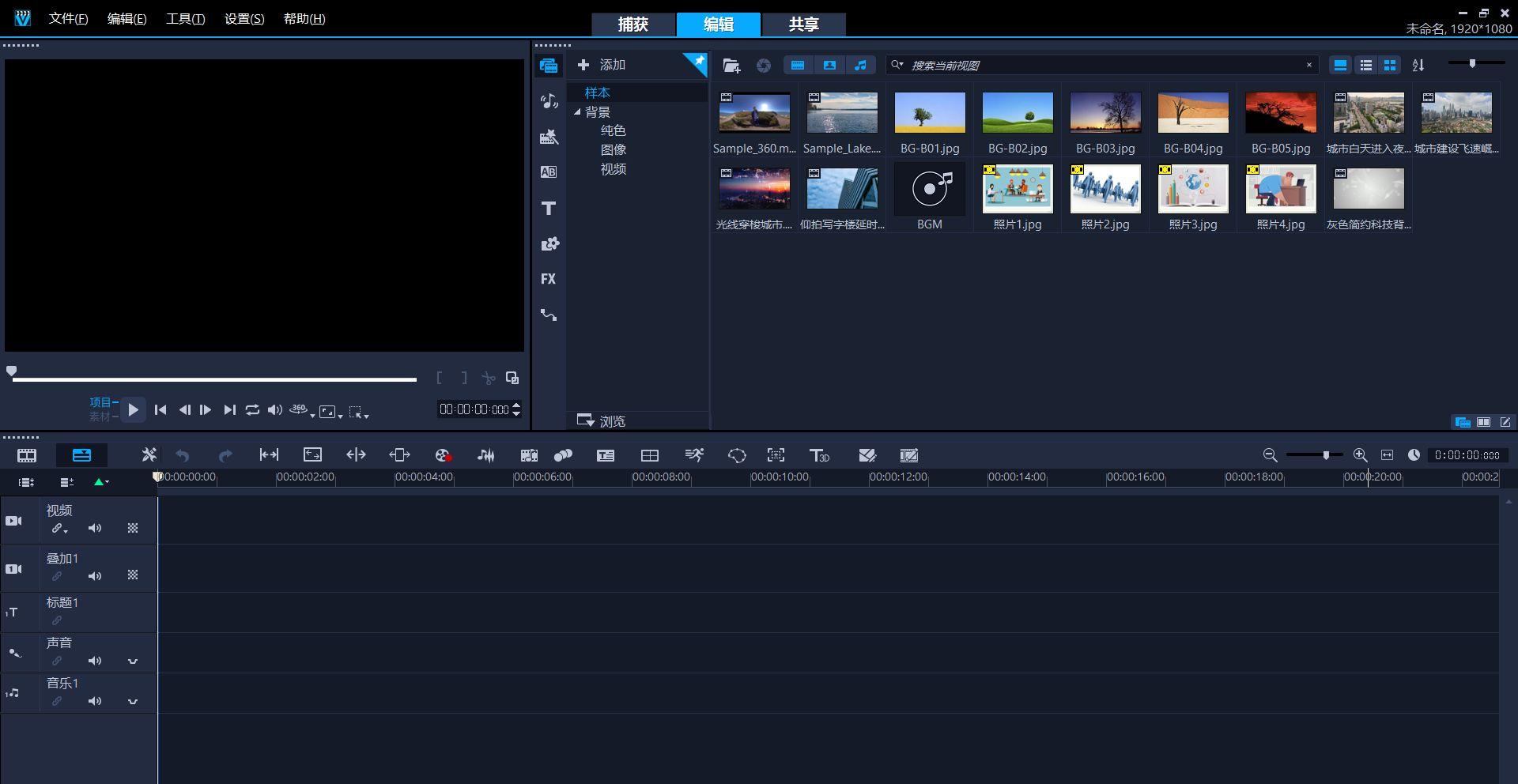The height and width of the screenshot is (784, 1518).
Task: Adjust the timeline zoom slider
Action: (1326, 455)
